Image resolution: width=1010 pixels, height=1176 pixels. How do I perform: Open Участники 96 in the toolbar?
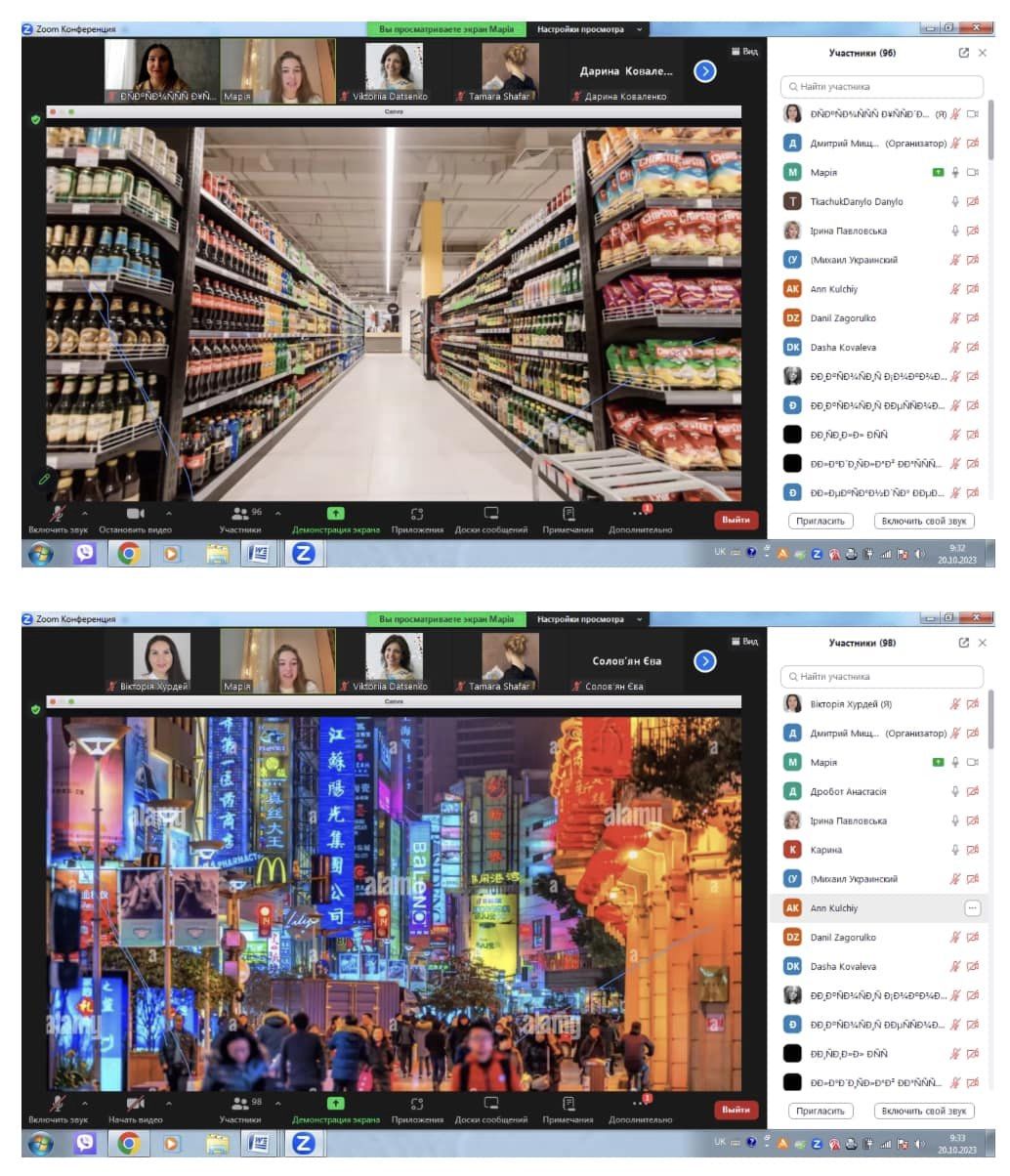point(240,519)
